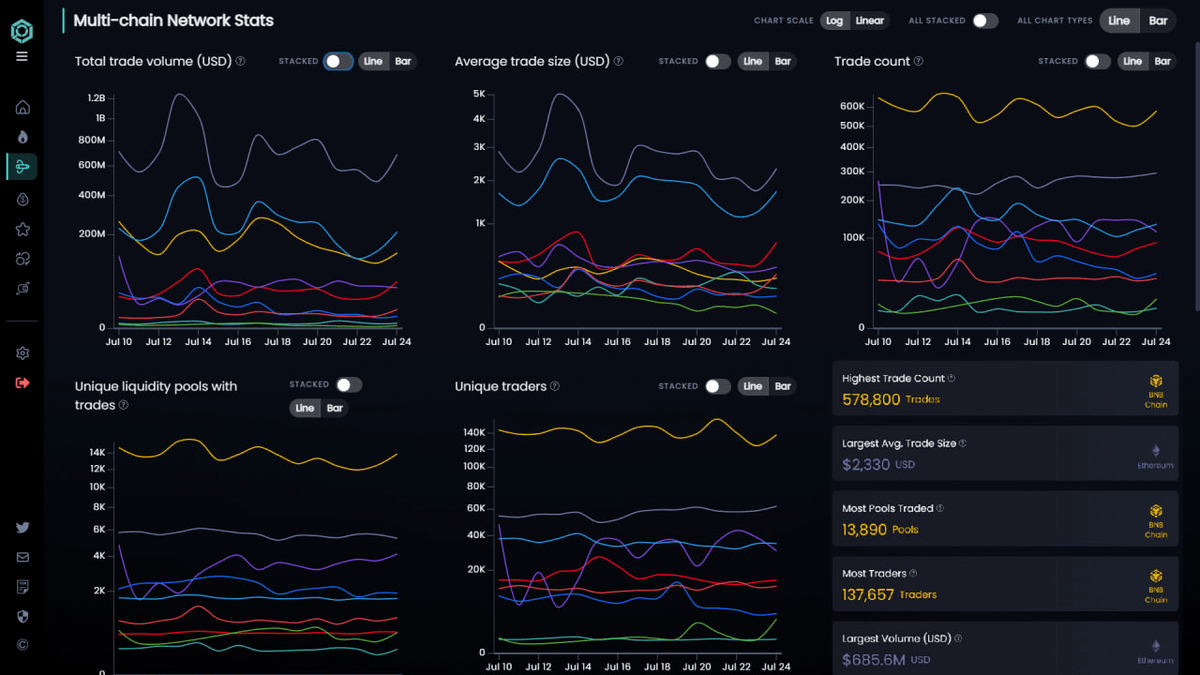Show help icon next to Trade count

(x=918, y=61)
